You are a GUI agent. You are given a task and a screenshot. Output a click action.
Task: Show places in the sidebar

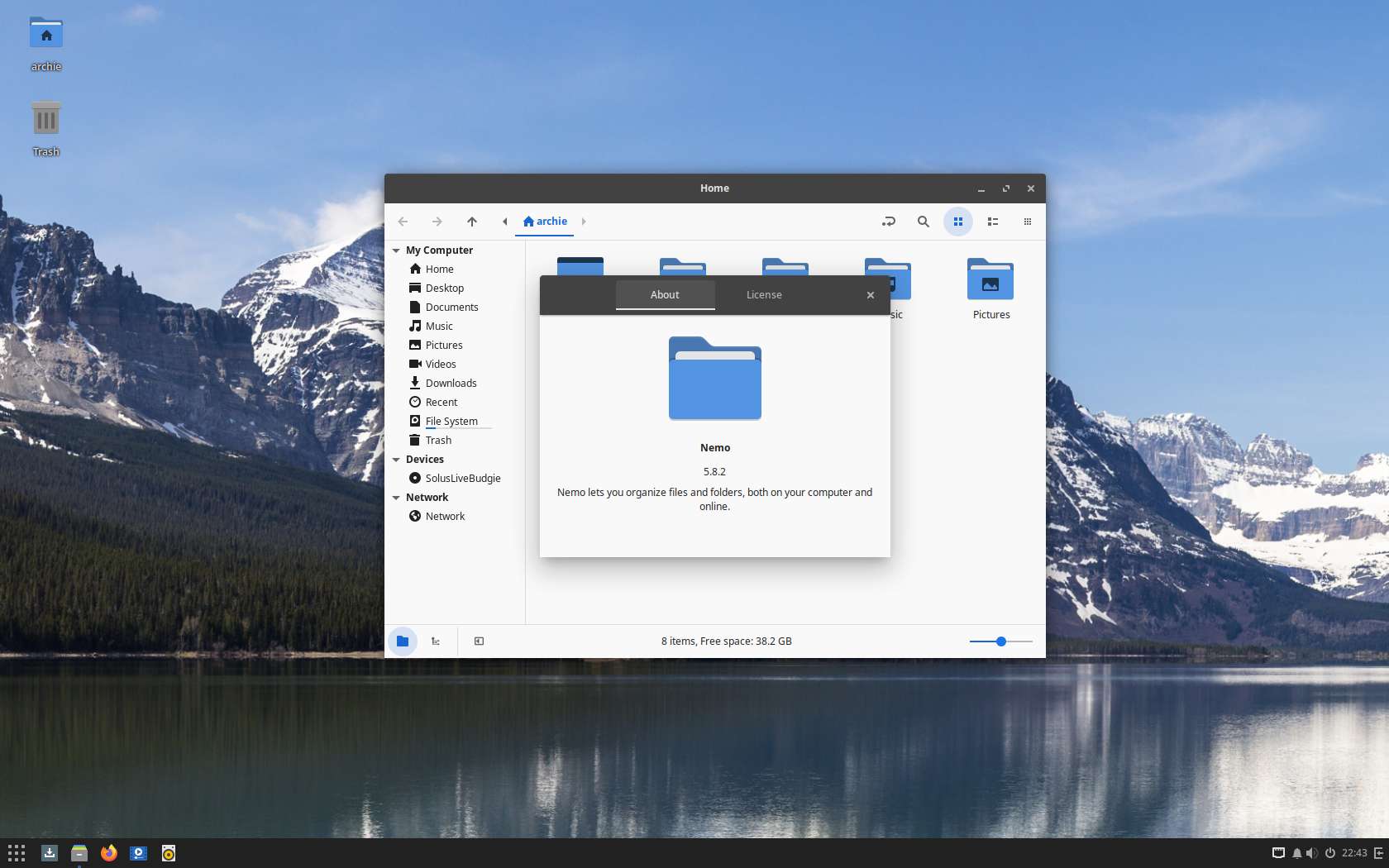[x=403, y=641]
